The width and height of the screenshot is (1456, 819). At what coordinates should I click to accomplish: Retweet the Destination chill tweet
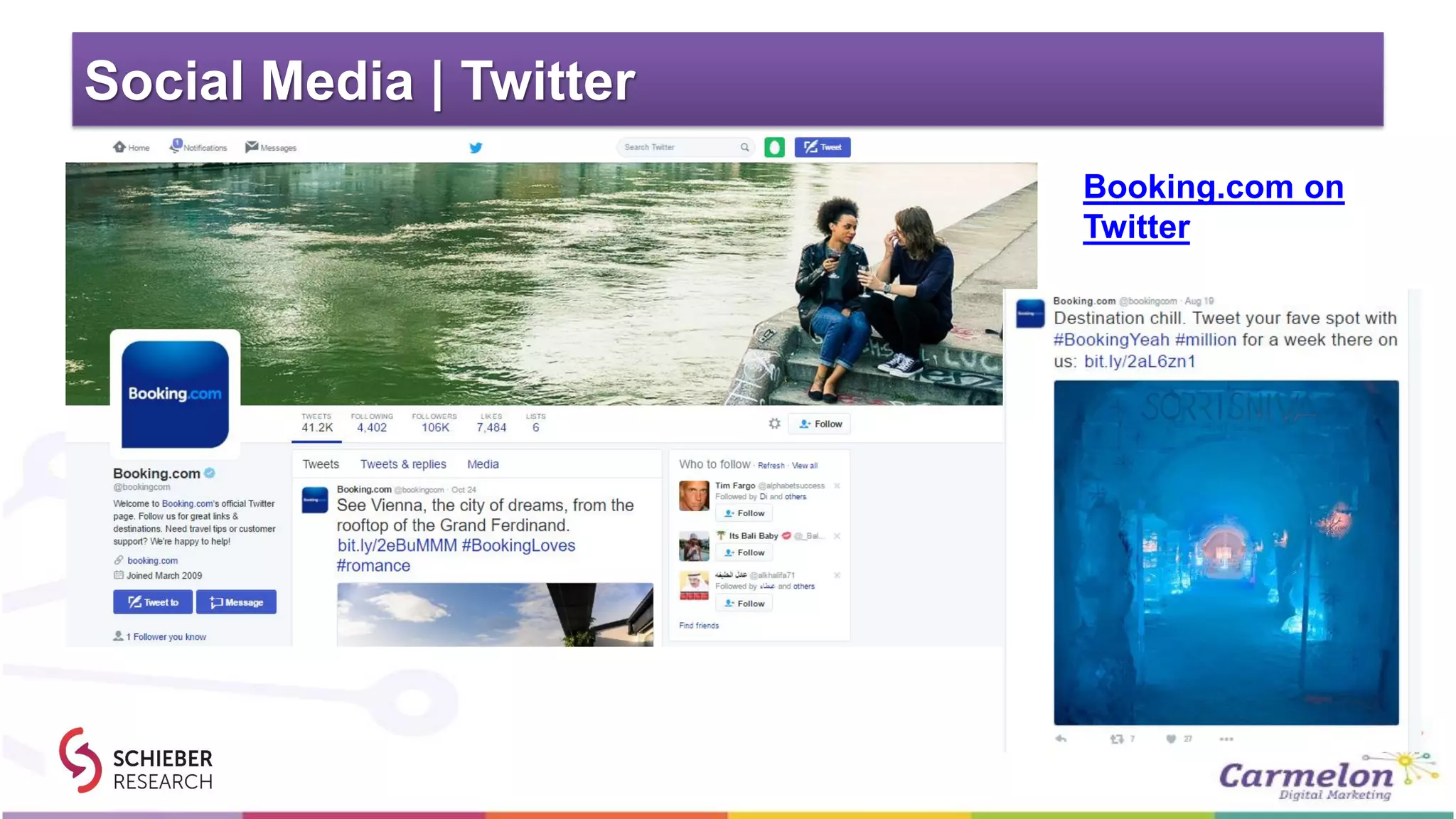click(1118, 739)
